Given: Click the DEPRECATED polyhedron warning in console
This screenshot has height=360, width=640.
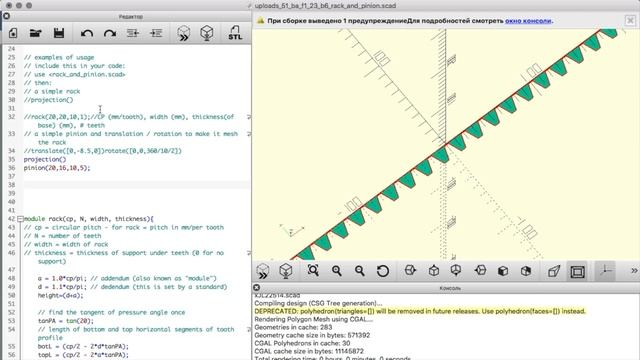Looking at the screenshot, I should pos(420,311).
